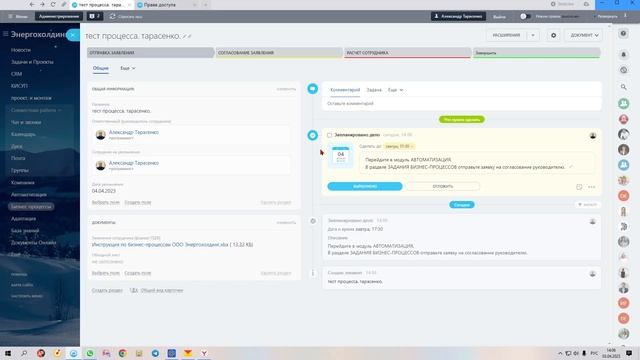Screen dimensions: 640x360
Task: Click the calendar date icon showing 04
Action: coord(340,156)
